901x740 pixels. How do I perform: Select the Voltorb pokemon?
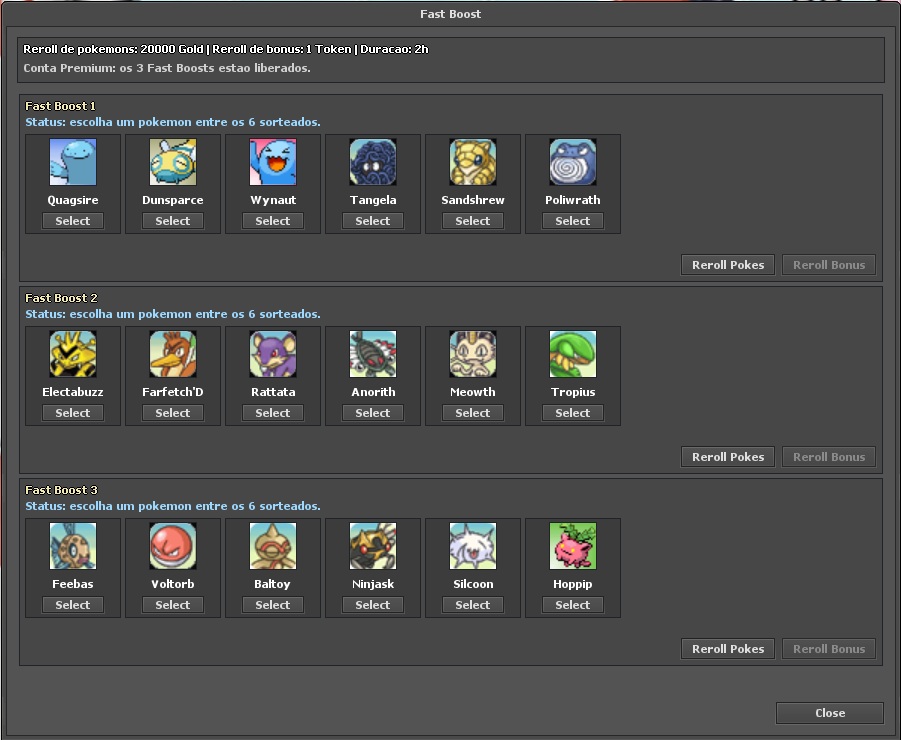(172, 604)
